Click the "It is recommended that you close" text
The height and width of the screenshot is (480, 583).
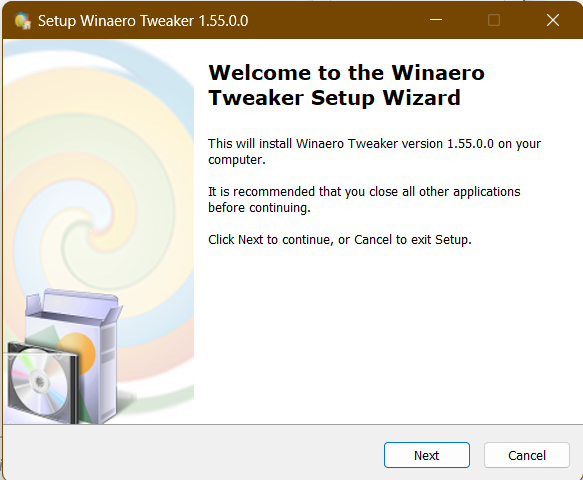click(x=364, y=200)
